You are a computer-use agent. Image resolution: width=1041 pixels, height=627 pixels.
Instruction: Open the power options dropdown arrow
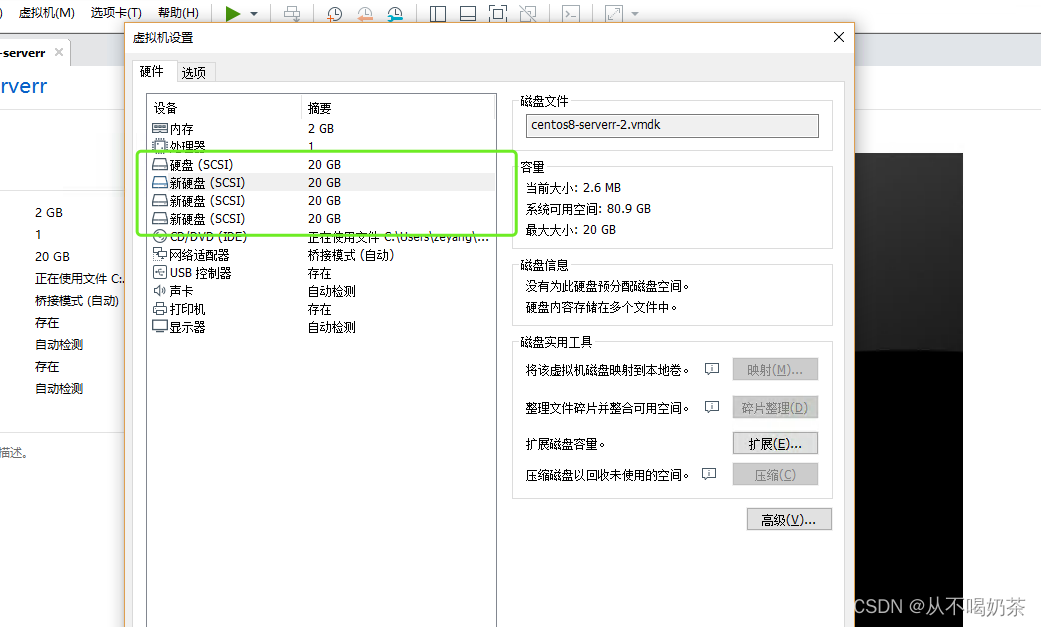point(254,14)
